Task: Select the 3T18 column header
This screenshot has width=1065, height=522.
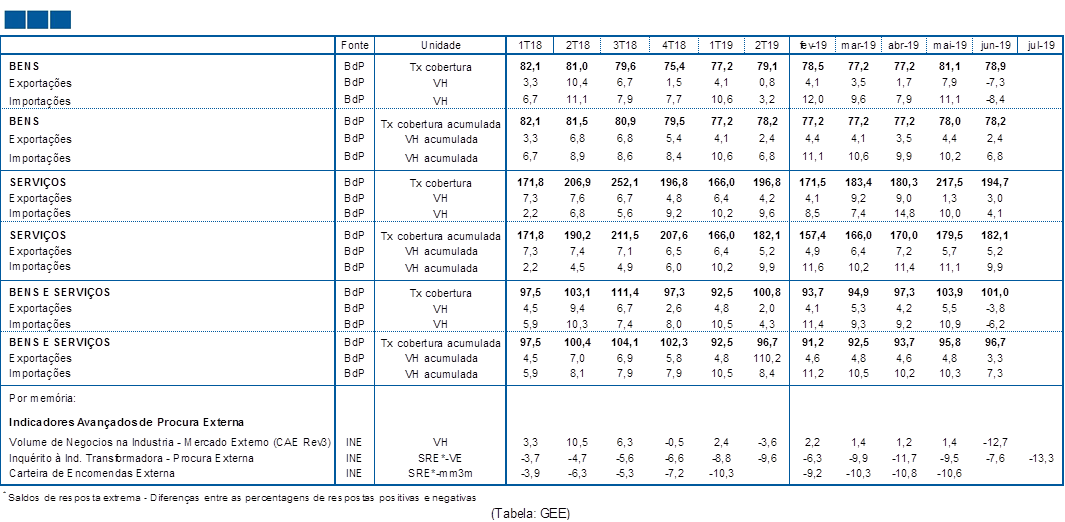Action: click(x=625, y=45)
